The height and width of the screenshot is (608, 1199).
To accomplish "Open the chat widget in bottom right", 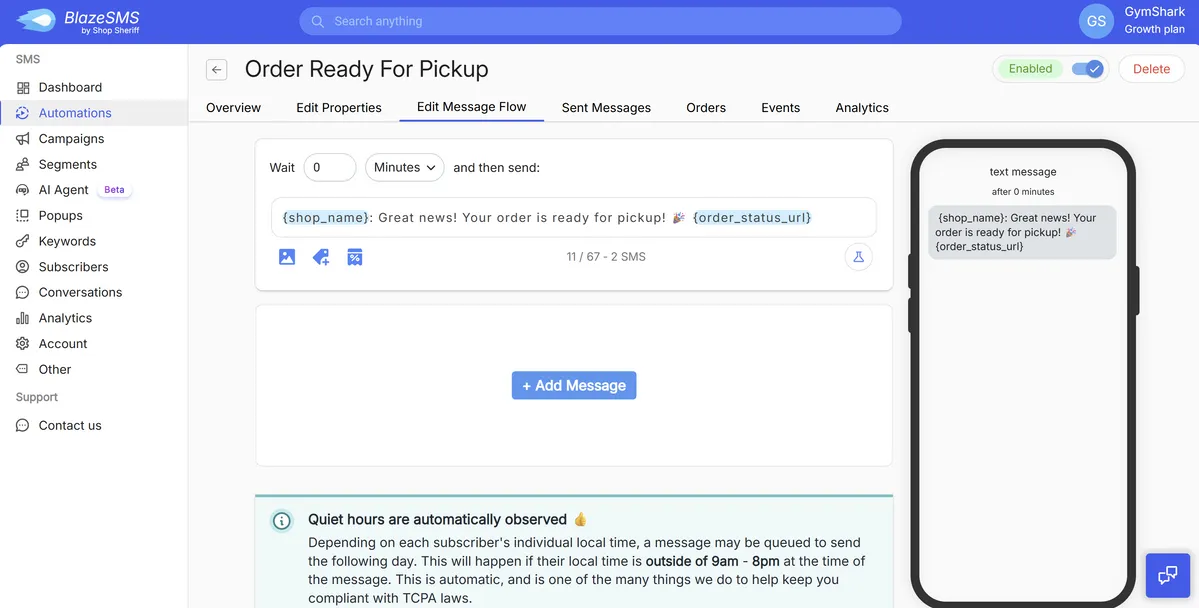I will point(1167,575).
